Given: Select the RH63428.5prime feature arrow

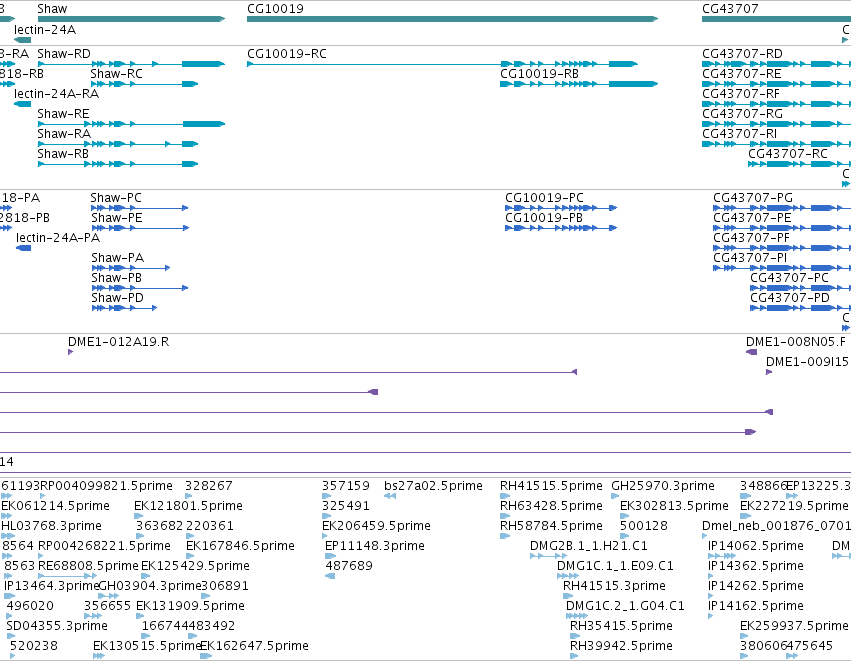Looking at the screenshot, I should tap(505, 516).
